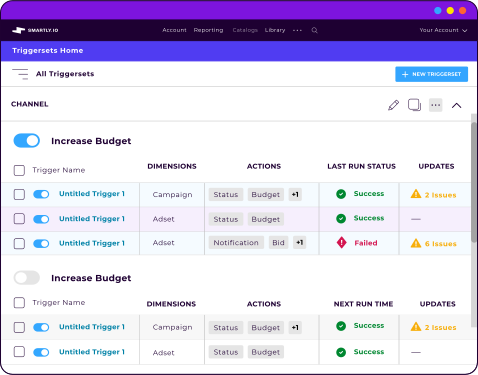Click the warning triangle beside 2 Issues in the Next Run Time table

416,326
